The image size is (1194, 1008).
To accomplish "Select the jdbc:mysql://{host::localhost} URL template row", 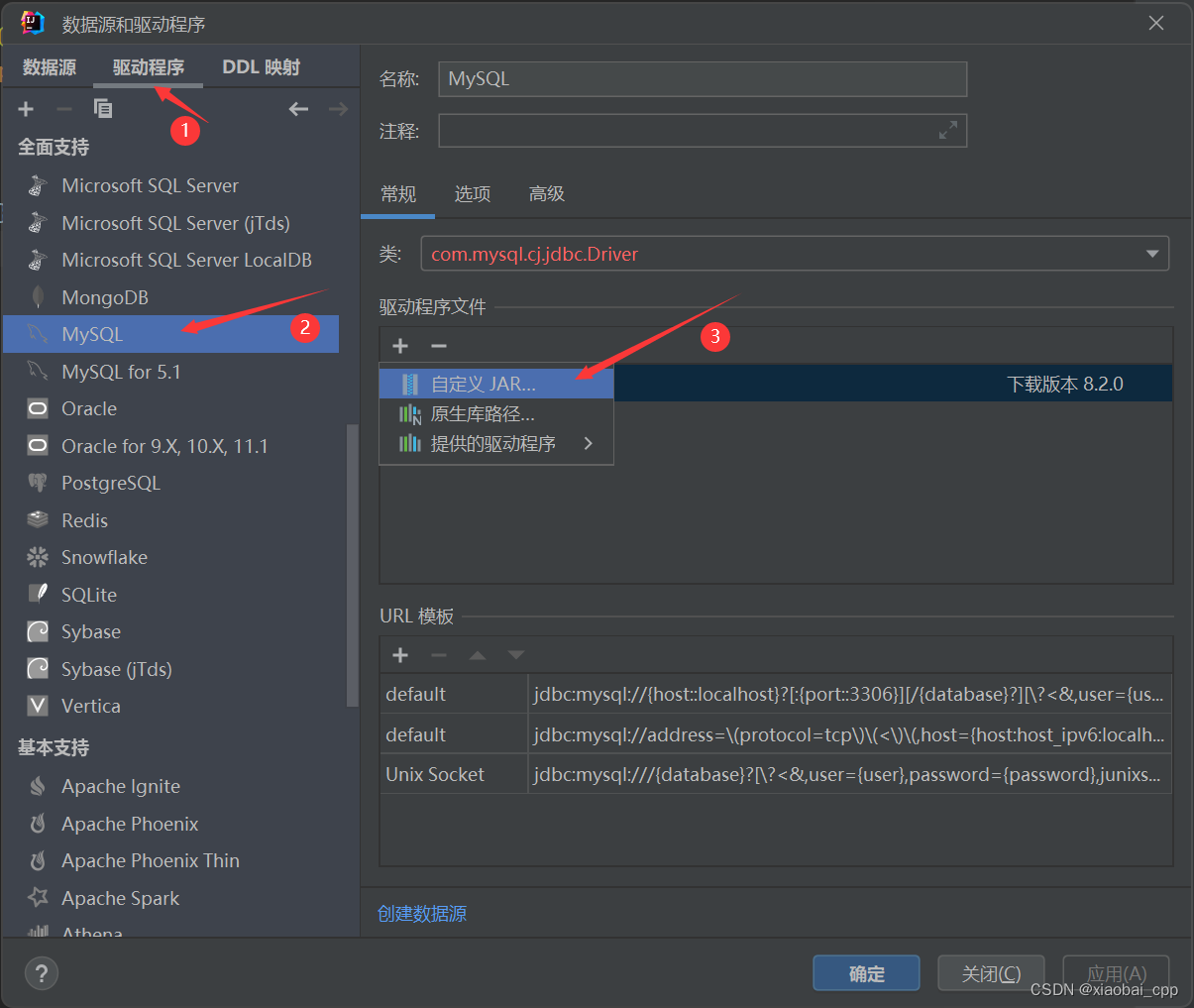I will [776, 694].
